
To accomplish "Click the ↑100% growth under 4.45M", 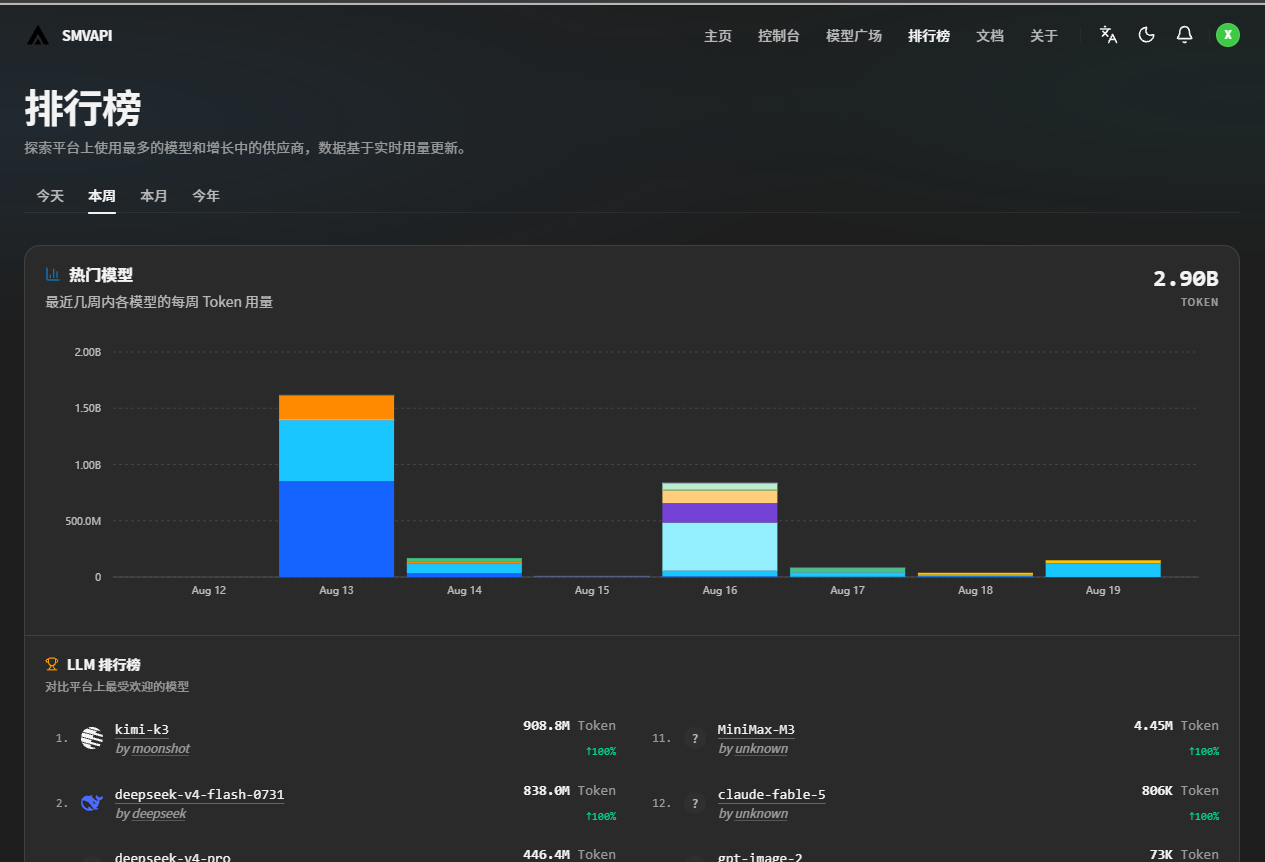I will [1204, 751].
